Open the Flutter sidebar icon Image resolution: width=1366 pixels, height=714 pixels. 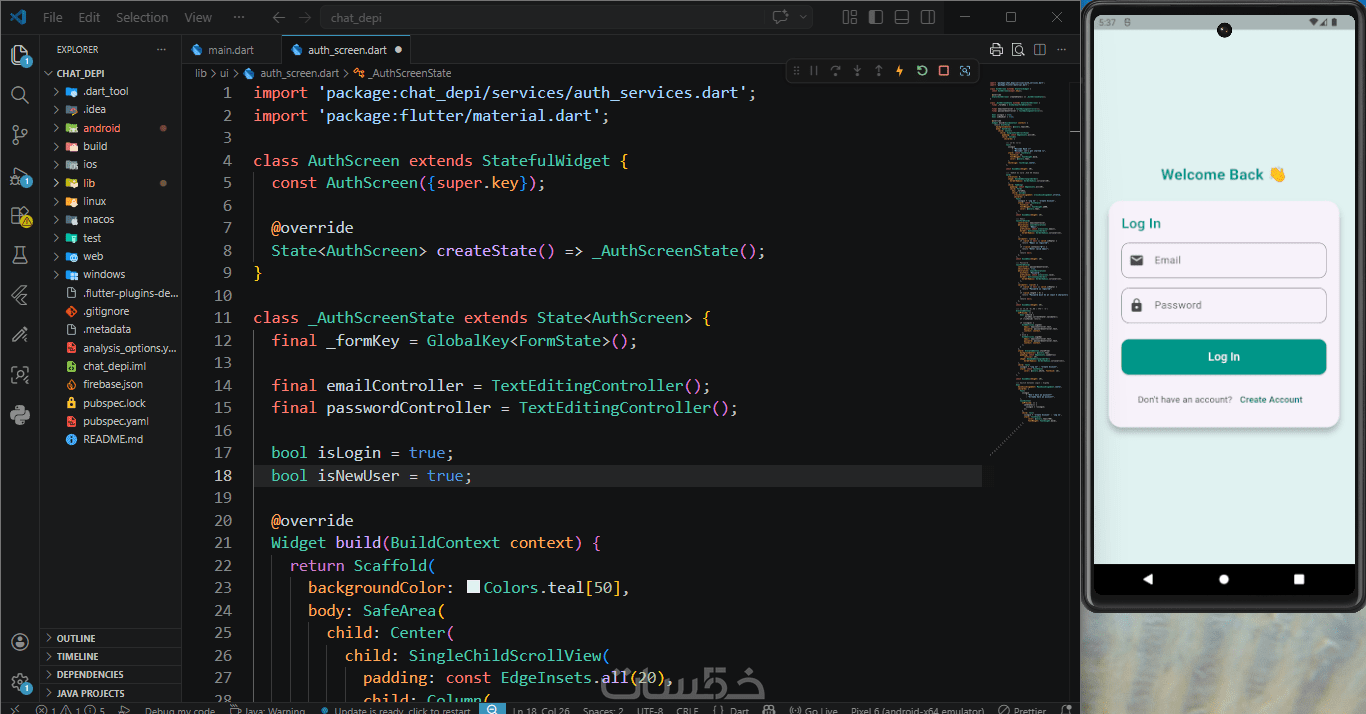(19, 295)
